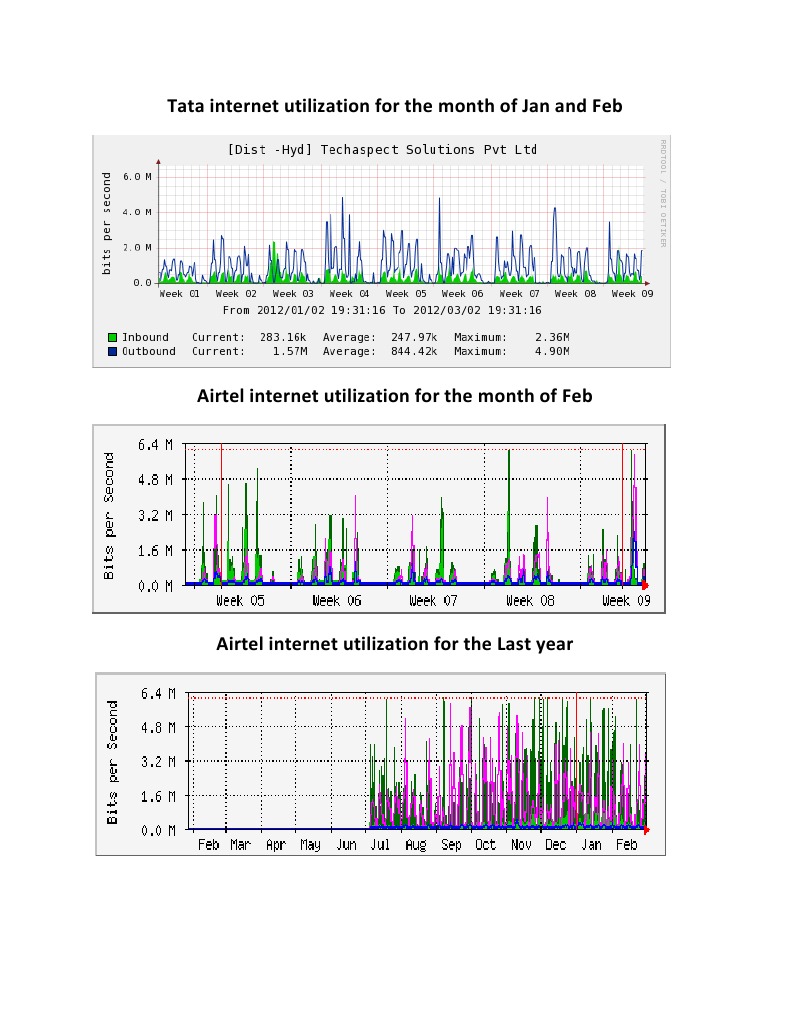Click heading 'Tata internet utilization for the month of Jan and Feb'

[394, 106]
